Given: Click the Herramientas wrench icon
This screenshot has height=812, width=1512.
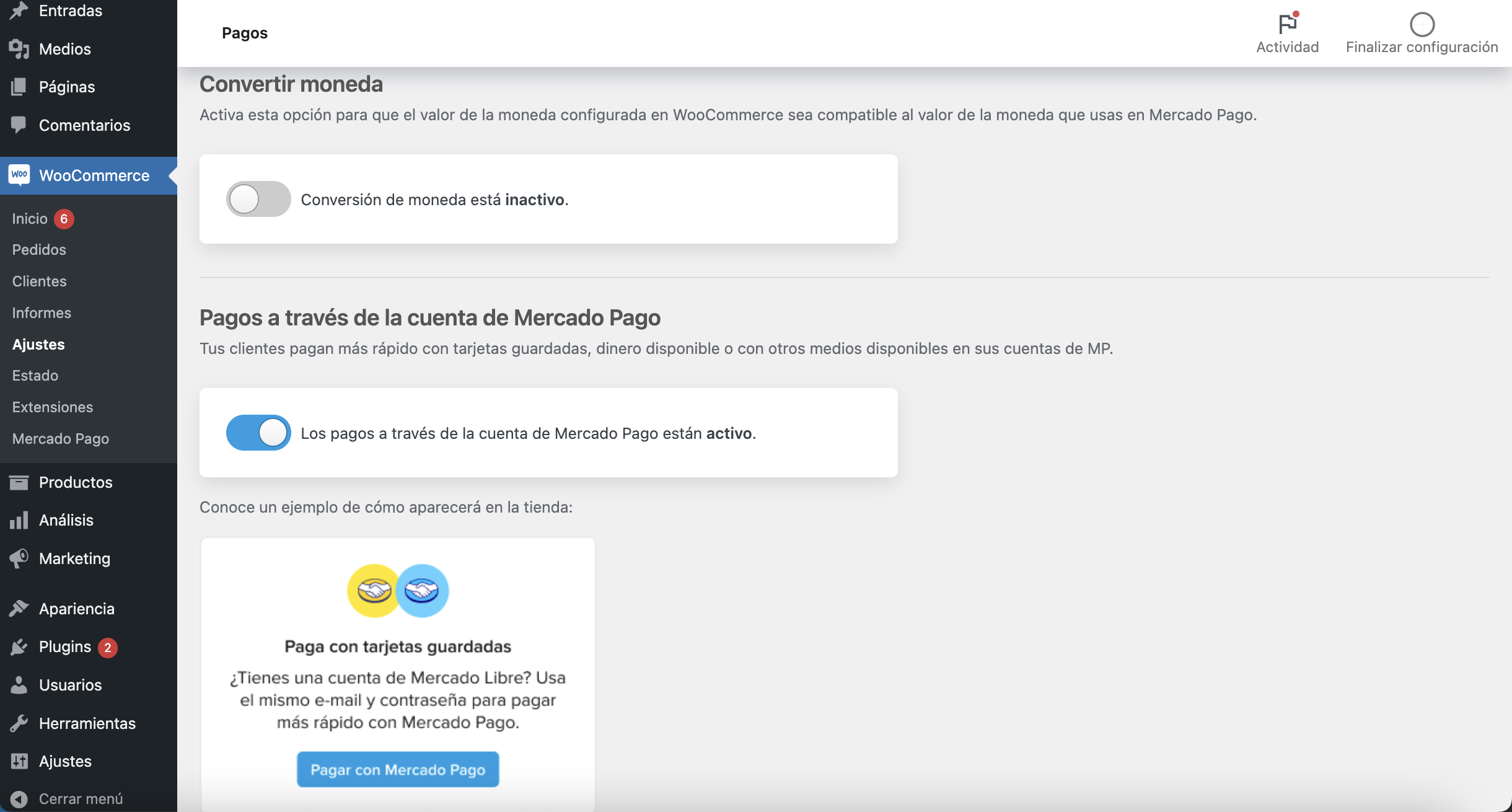Looking at the screenshot, I should 19,723.
